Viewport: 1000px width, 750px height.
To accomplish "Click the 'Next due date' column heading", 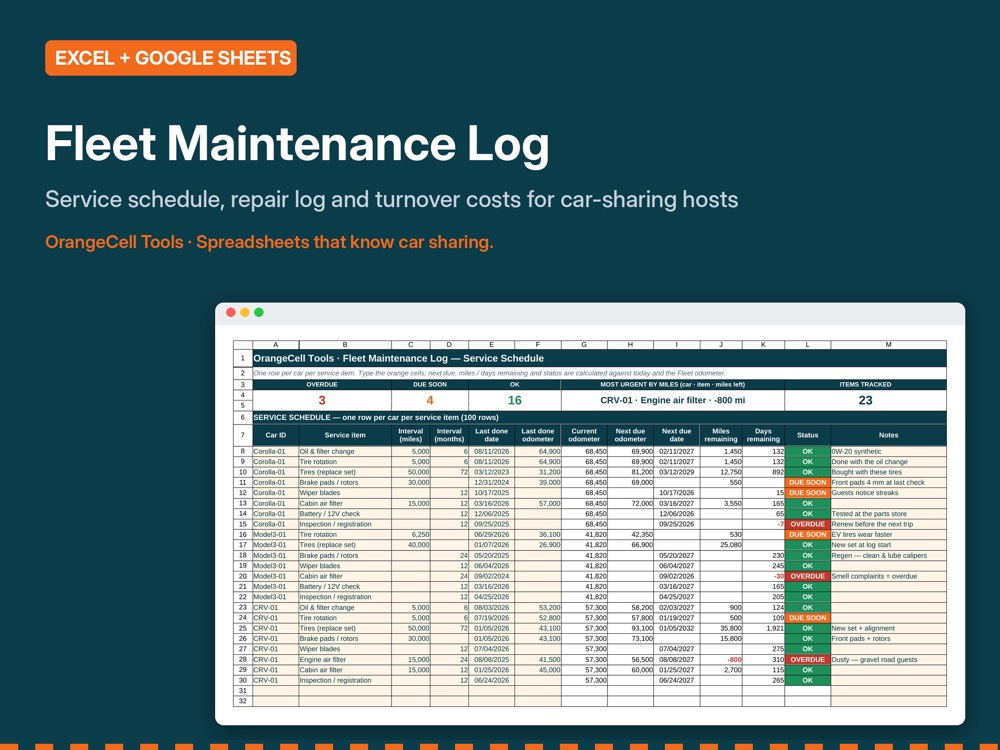I will click(x=677, y=435).
